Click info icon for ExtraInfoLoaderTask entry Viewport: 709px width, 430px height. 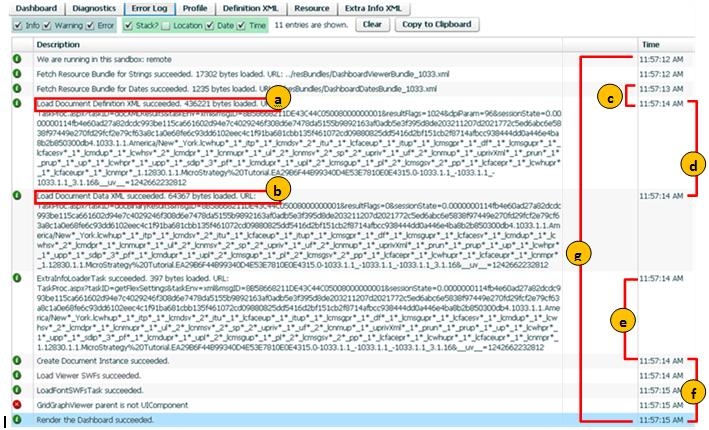pos(17,278)
